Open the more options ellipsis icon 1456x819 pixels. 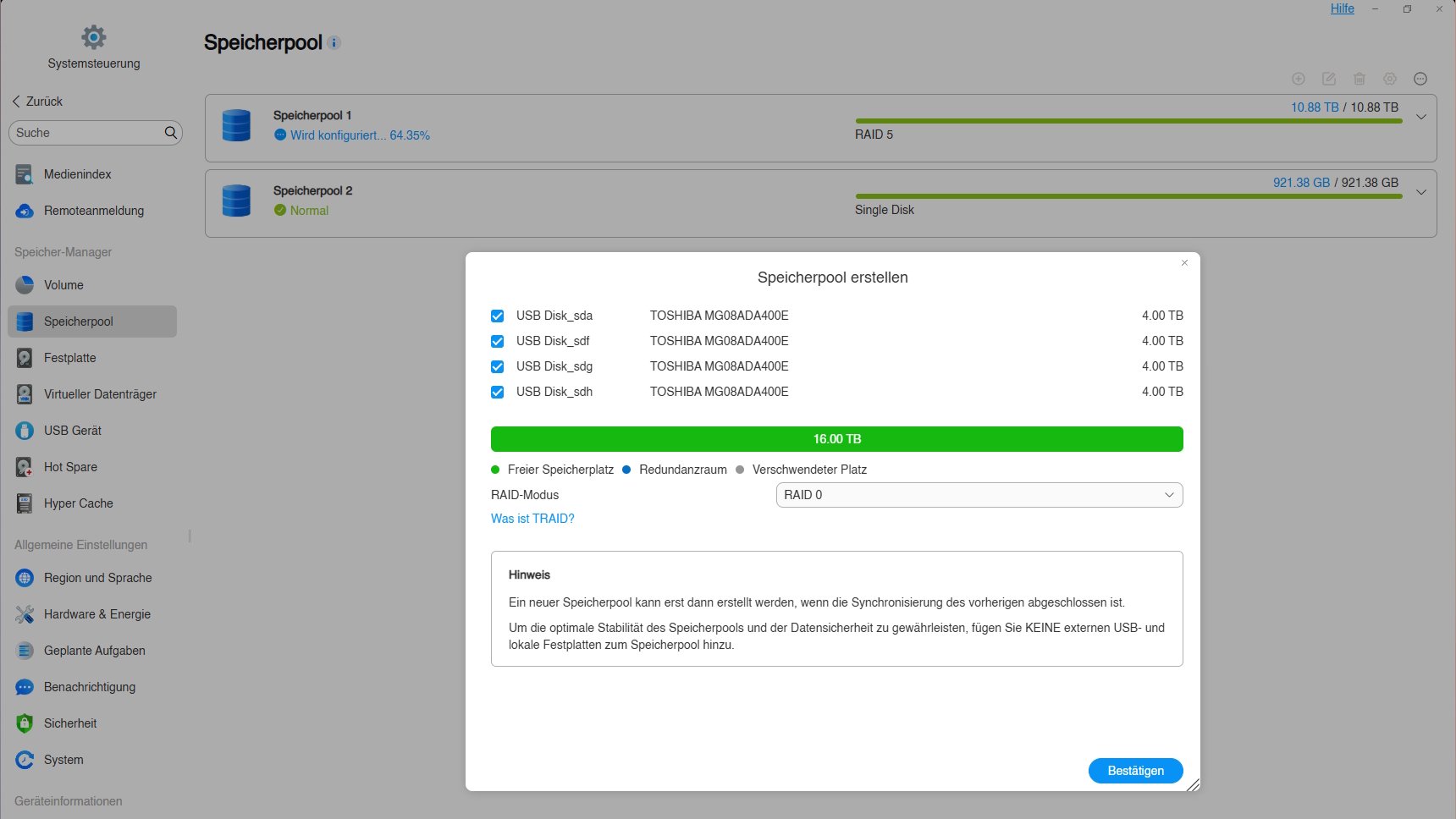pyautogui.click(x=1420, y=79)
